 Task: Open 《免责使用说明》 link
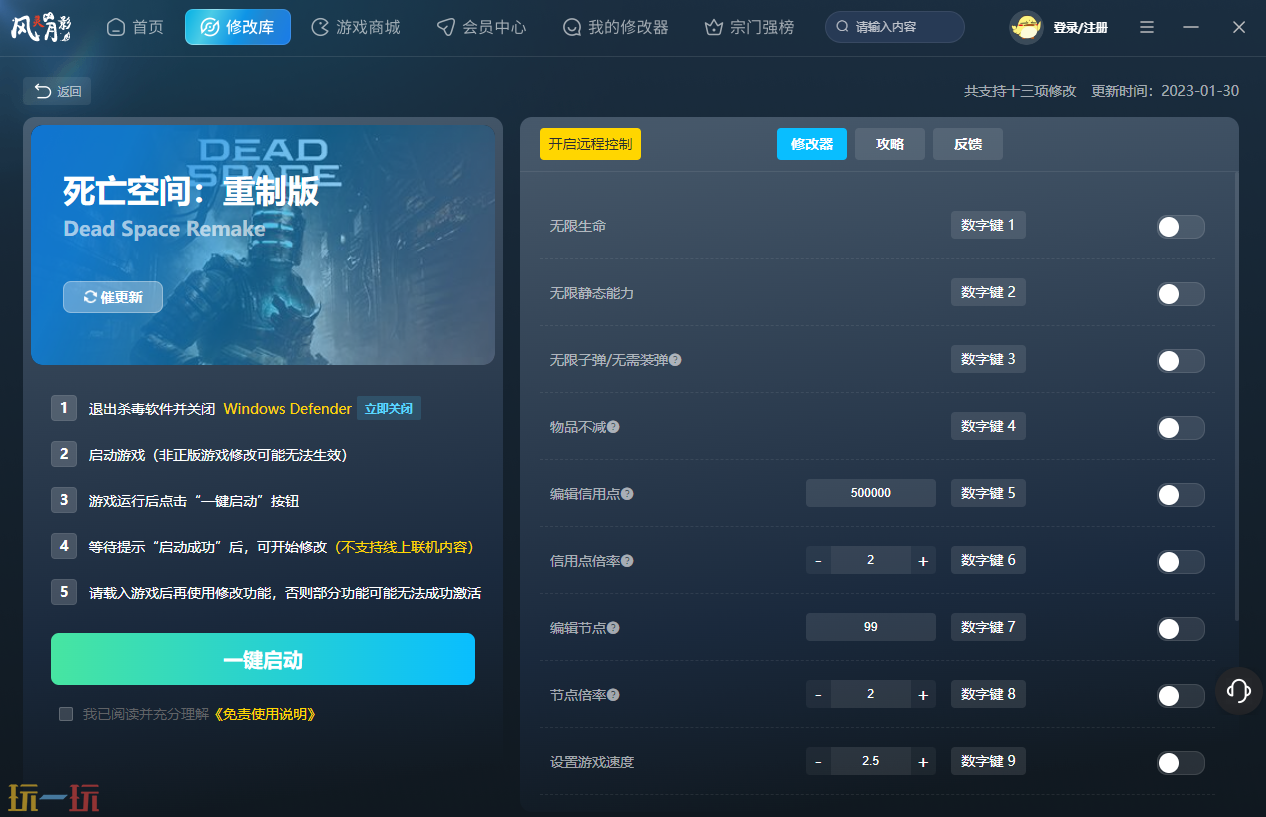tap(265, 714)
